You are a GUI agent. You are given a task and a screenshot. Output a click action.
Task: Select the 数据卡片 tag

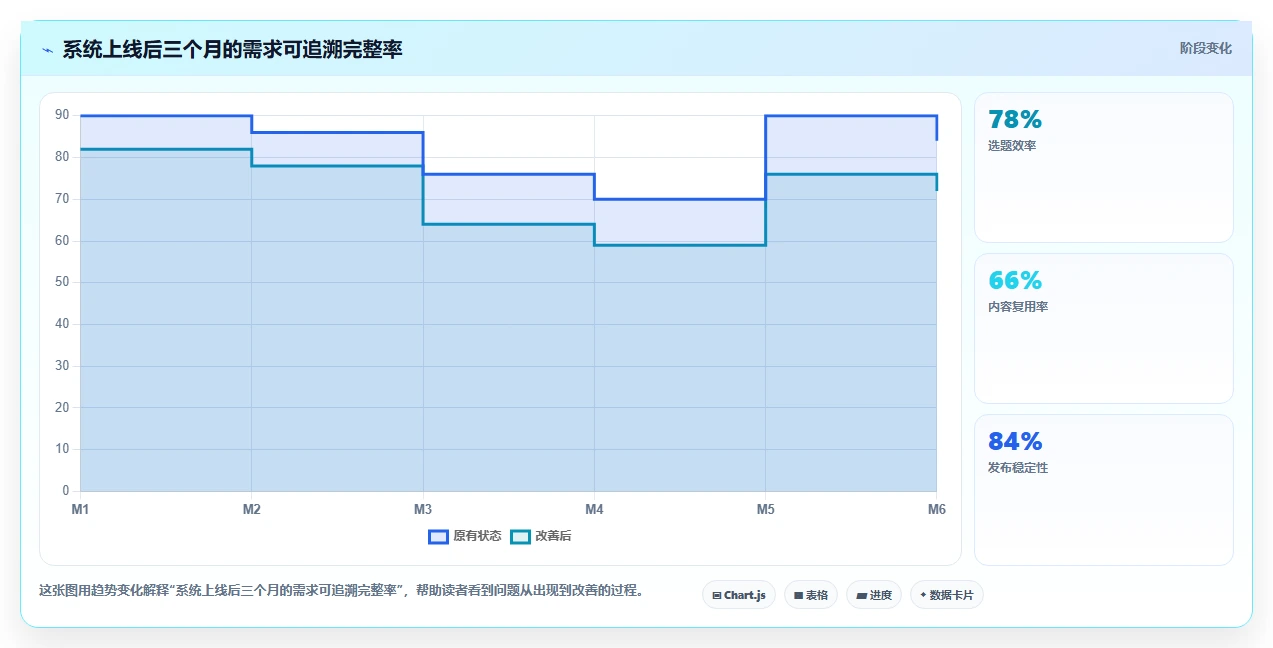[x=947, y=595]
